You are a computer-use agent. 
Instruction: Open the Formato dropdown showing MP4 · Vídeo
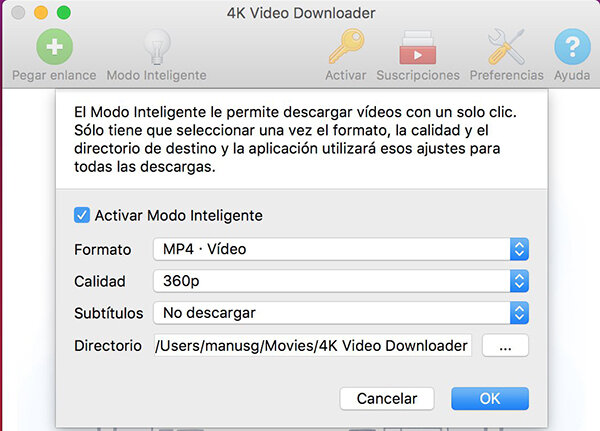click(x=341, y=249)
